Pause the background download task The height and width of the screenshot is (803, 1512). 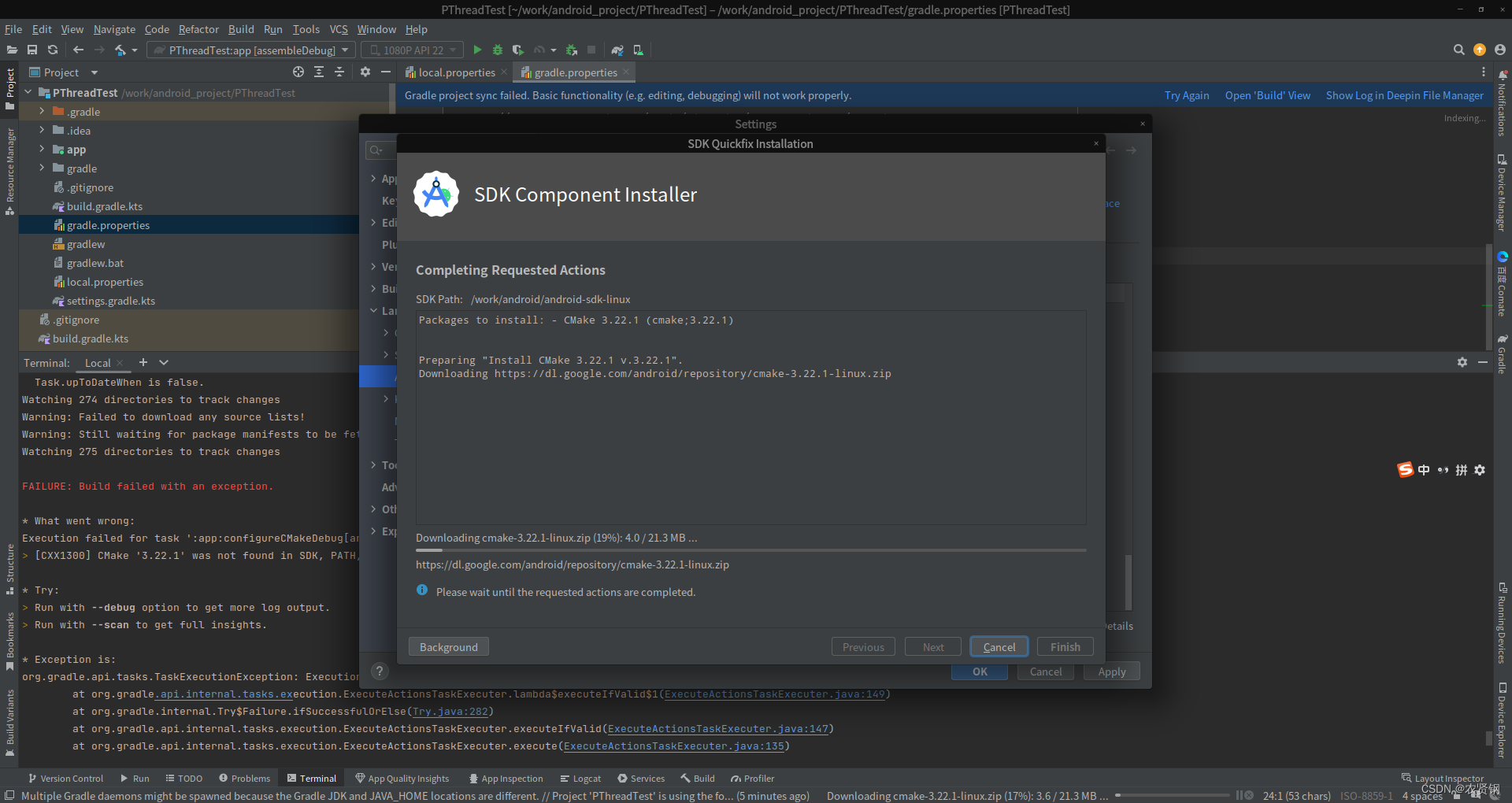click(1240, 795)
